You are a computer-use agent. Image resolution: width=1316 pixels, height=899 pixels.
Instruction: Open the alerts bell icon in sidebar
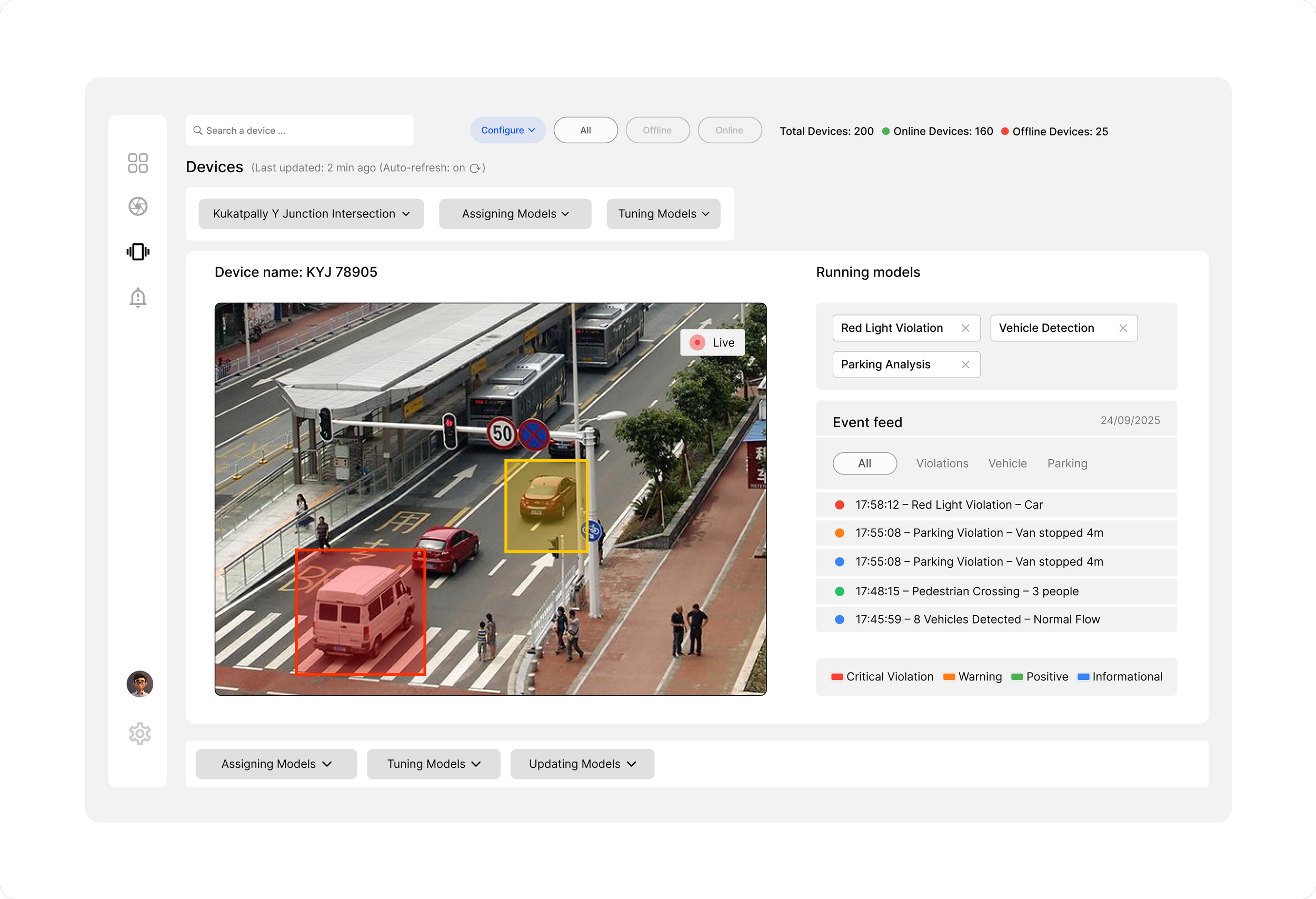tap(137, 298)
